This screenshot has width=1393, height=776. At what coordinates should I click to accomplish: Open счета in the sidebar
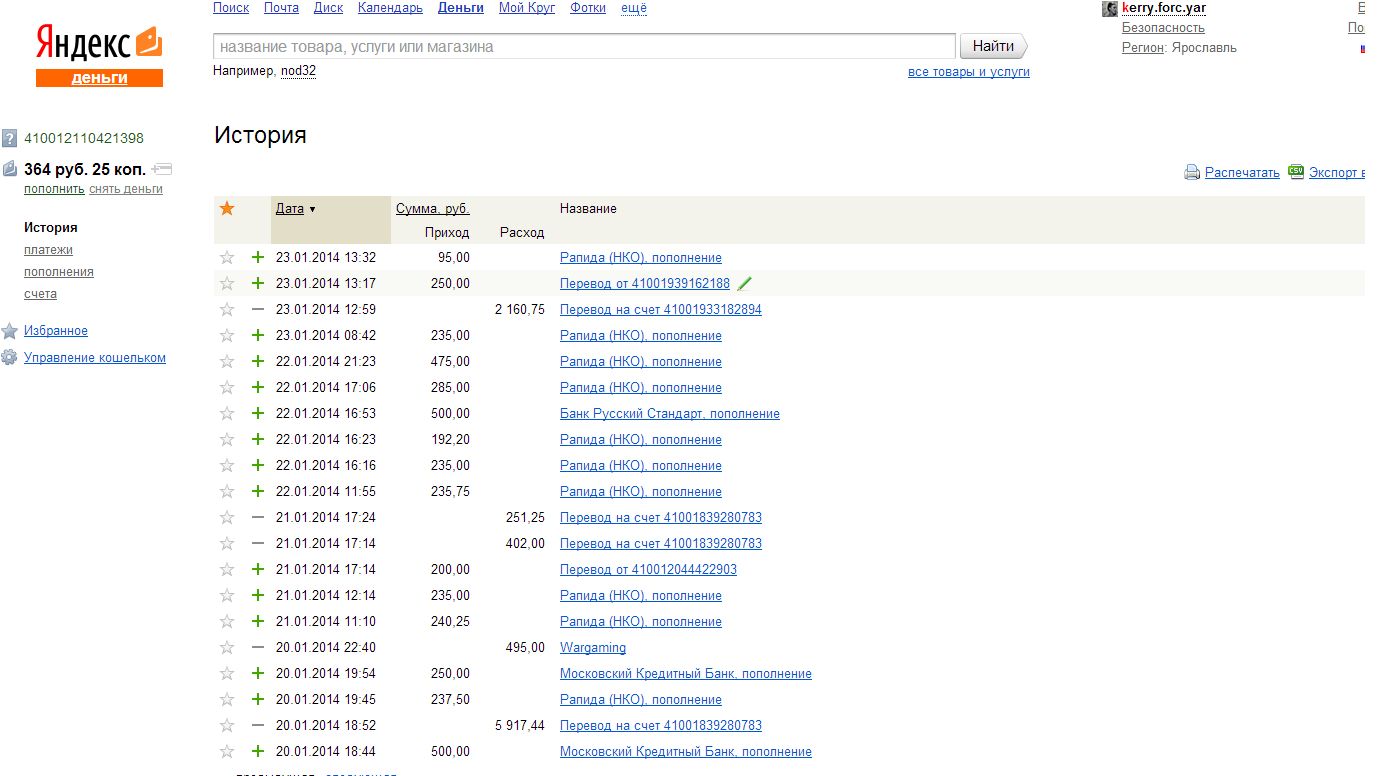pos(40,294)
